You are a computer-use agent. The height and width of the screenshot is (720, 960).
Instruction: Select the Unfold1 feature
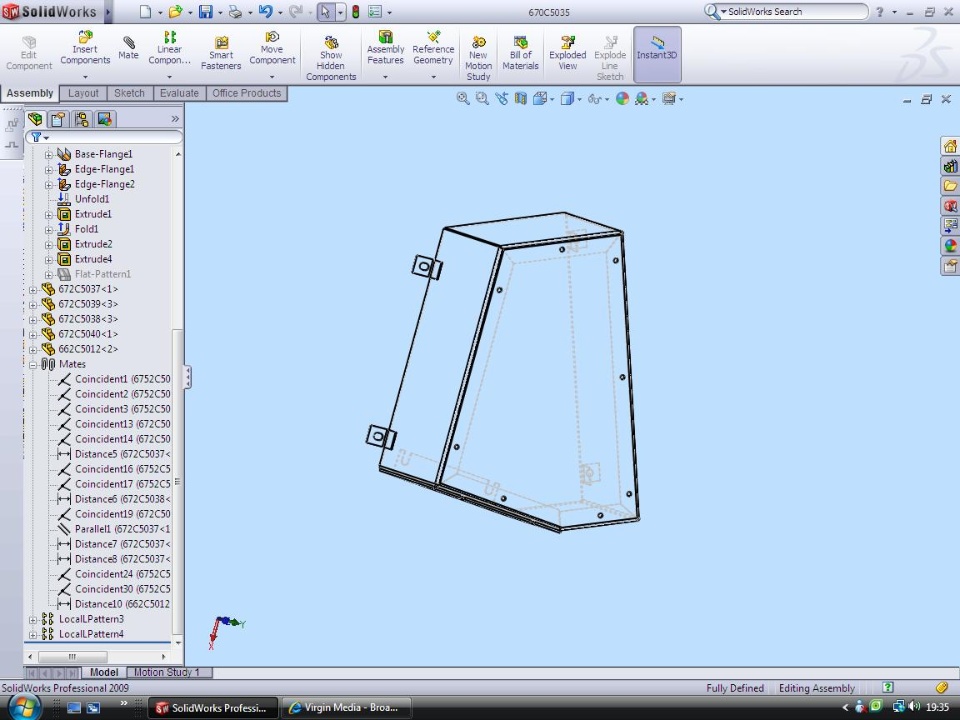[x=92, y=199]
